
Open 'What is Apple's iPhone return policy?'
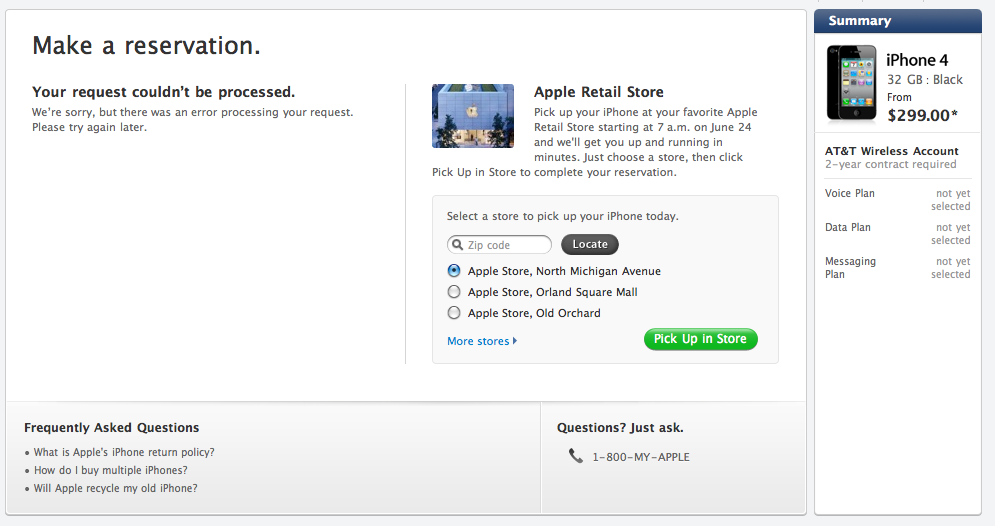pyautogui.click(x=124, y=452)
